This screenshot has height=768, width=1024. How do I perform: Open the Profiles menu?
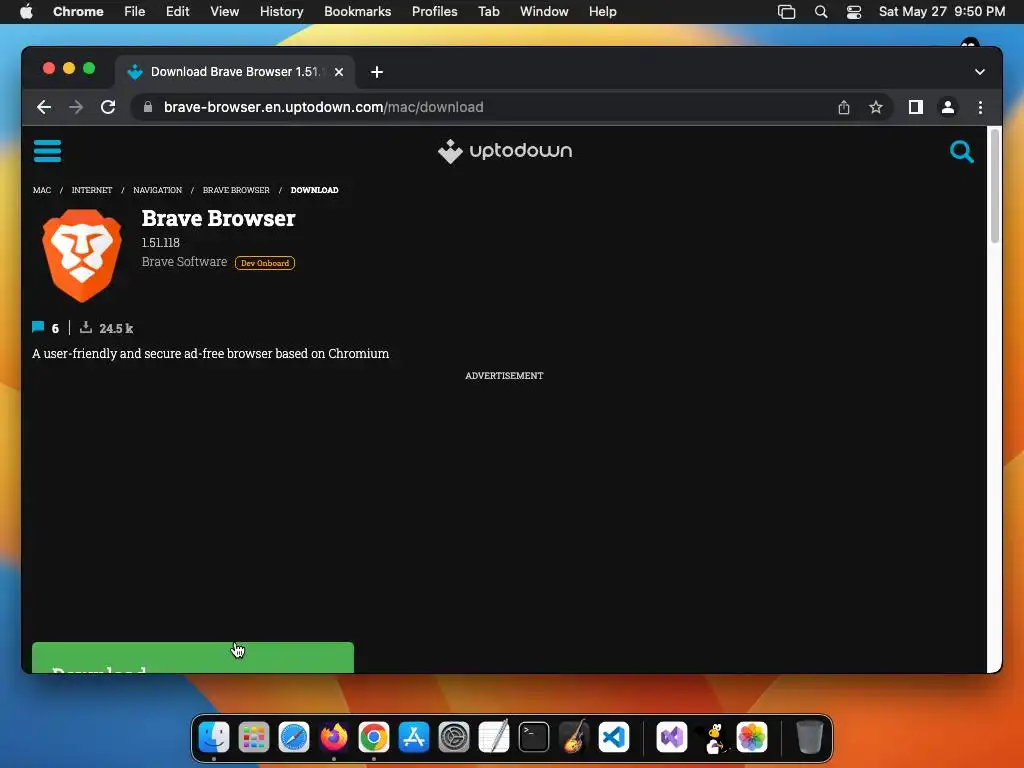pyautogui.click(x=434, y=12)
